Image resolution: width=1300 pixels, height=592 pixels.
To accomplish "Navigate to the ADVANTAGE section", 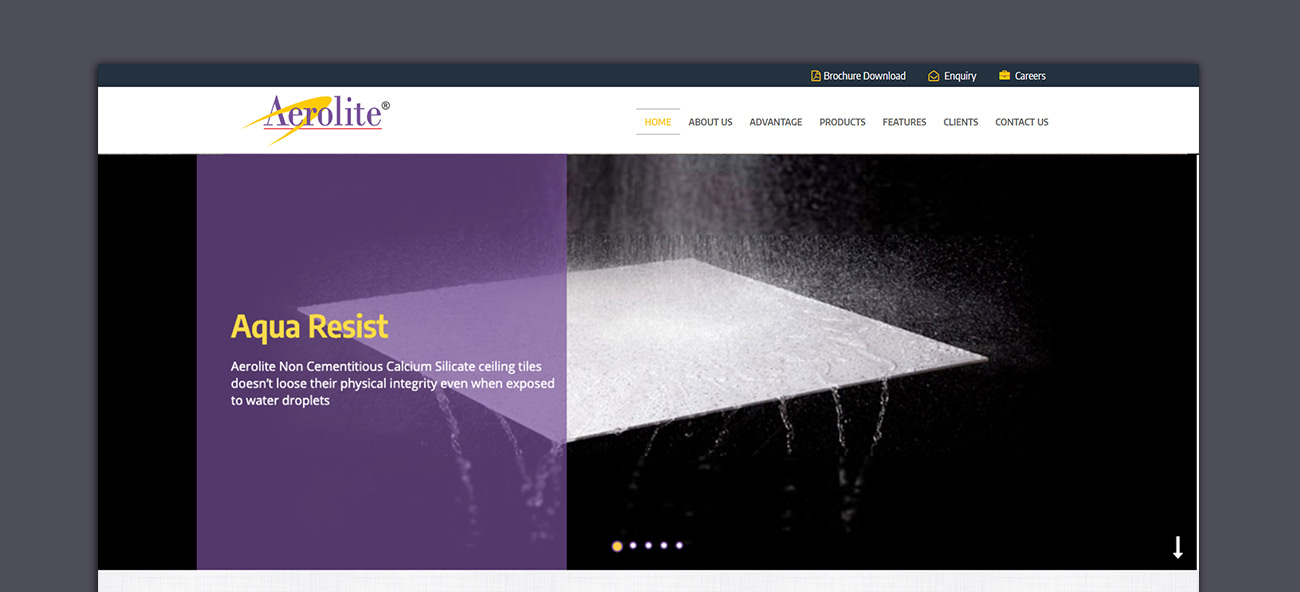I will (x=776, y=122).
